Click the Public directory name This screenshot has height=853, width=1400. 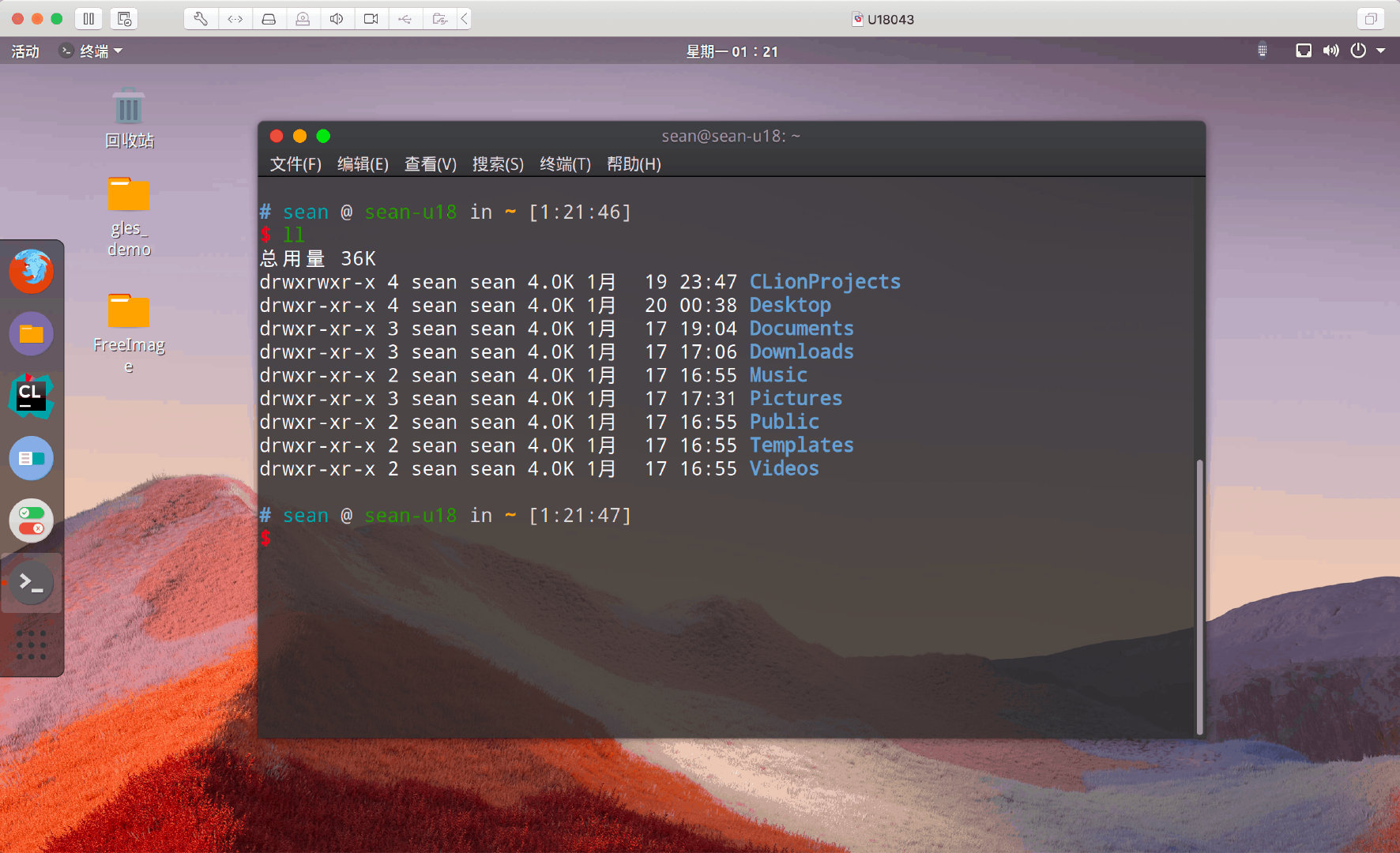(784, 422)
